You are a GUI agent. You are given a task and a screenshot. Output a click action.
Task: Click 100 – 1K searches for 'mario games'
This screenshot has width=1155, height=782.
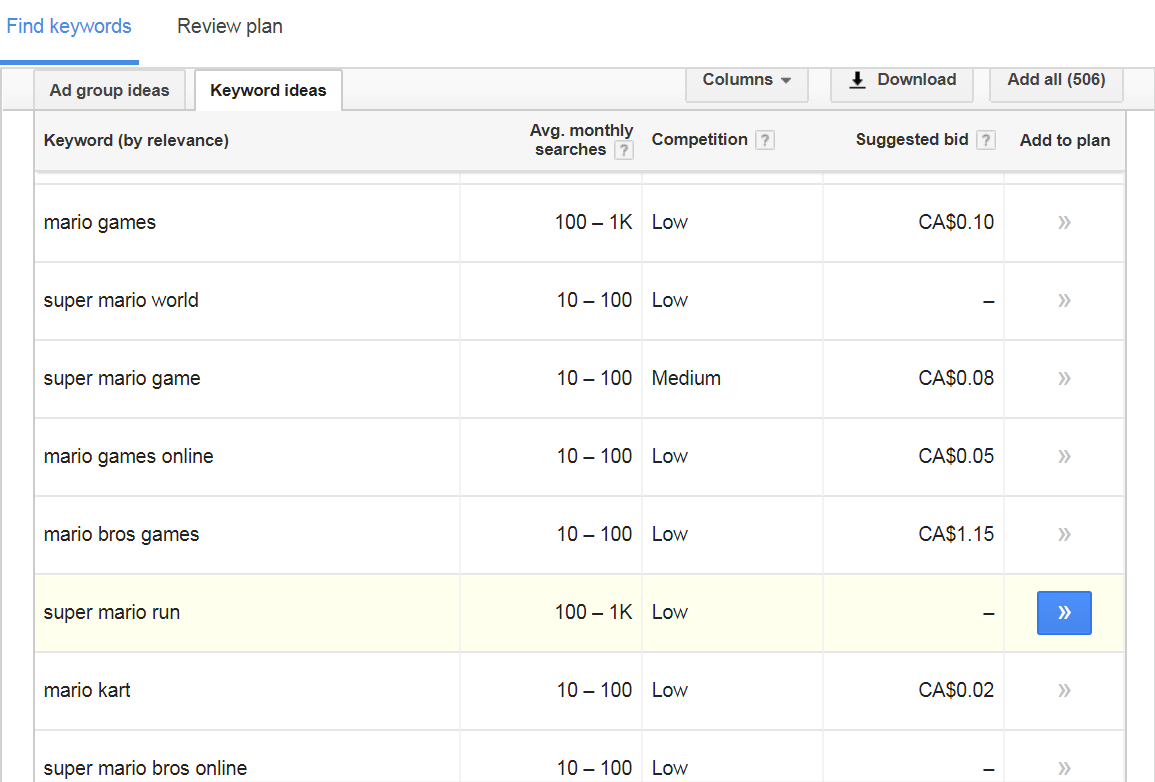[x=594, y=222]
